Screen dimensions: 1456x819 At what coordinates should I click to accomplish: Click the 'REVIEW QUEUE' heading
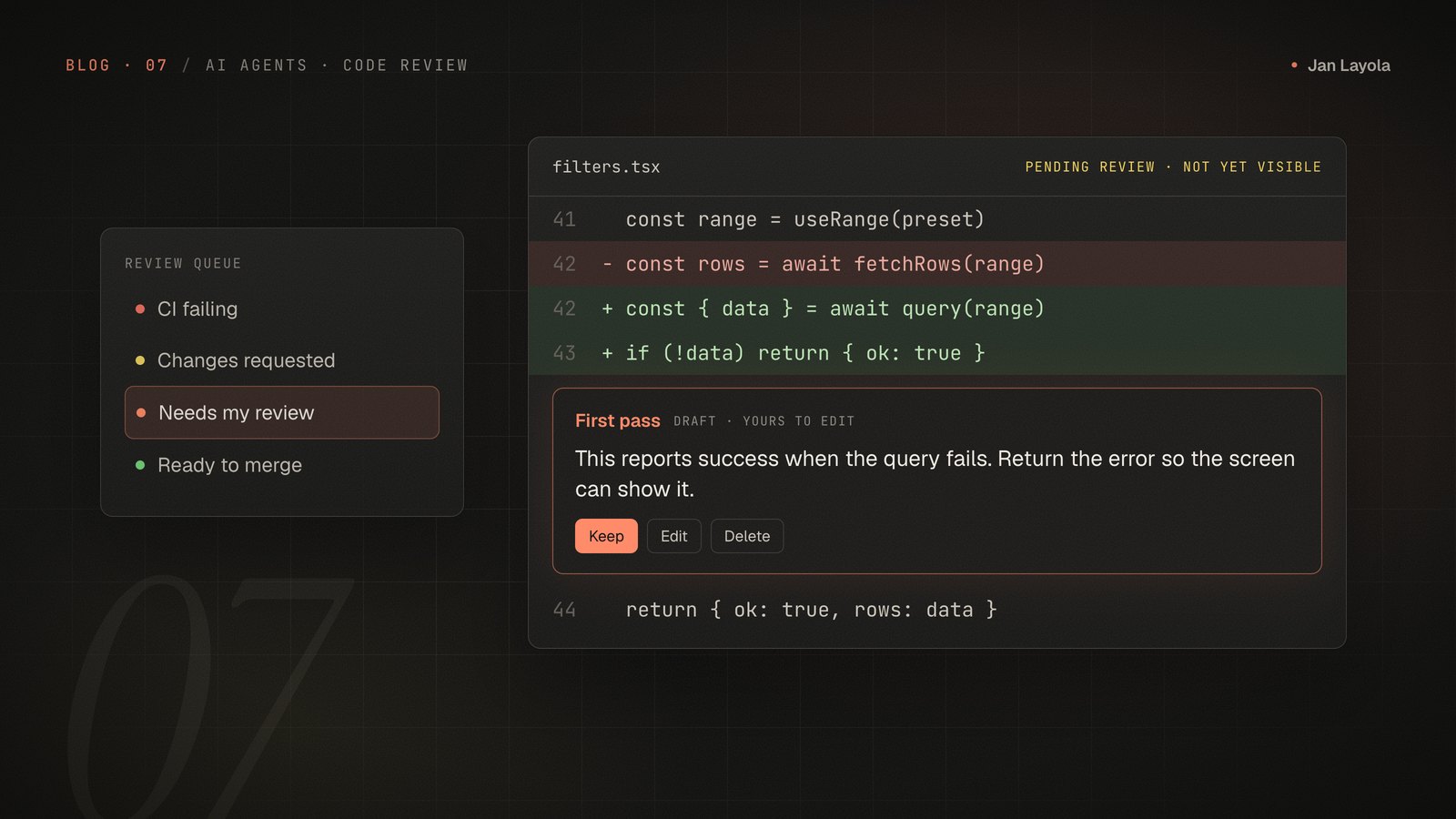(x=183, y=264)
